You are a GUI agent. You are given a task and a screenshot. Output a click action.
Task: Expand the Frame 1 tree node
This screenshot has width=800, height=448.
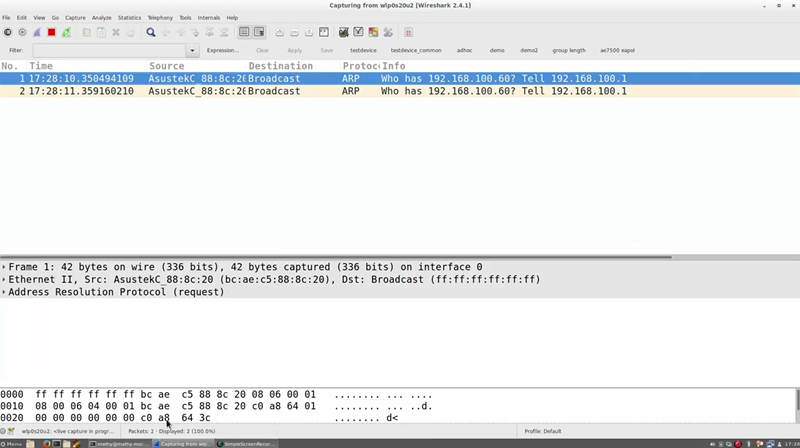pyautogui.click(x=4, y=267)
